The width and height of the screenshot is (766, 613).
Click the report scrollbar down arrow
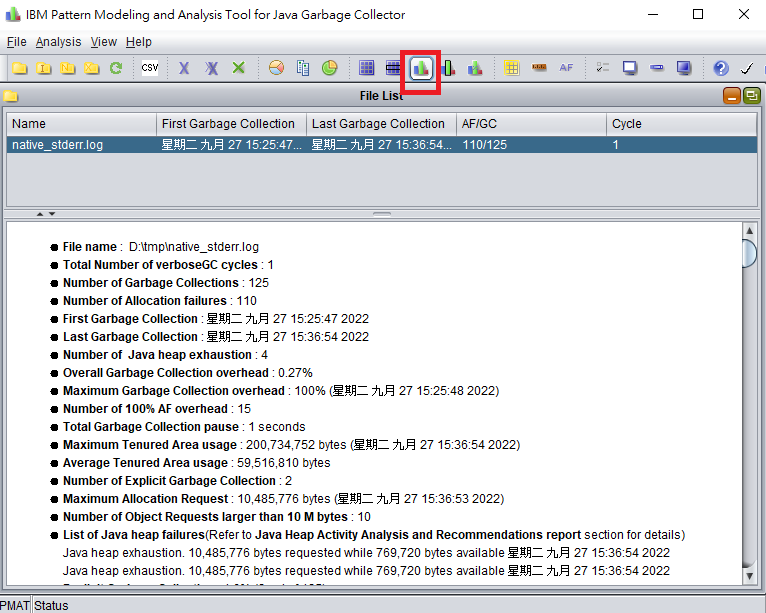coord(749,576)
